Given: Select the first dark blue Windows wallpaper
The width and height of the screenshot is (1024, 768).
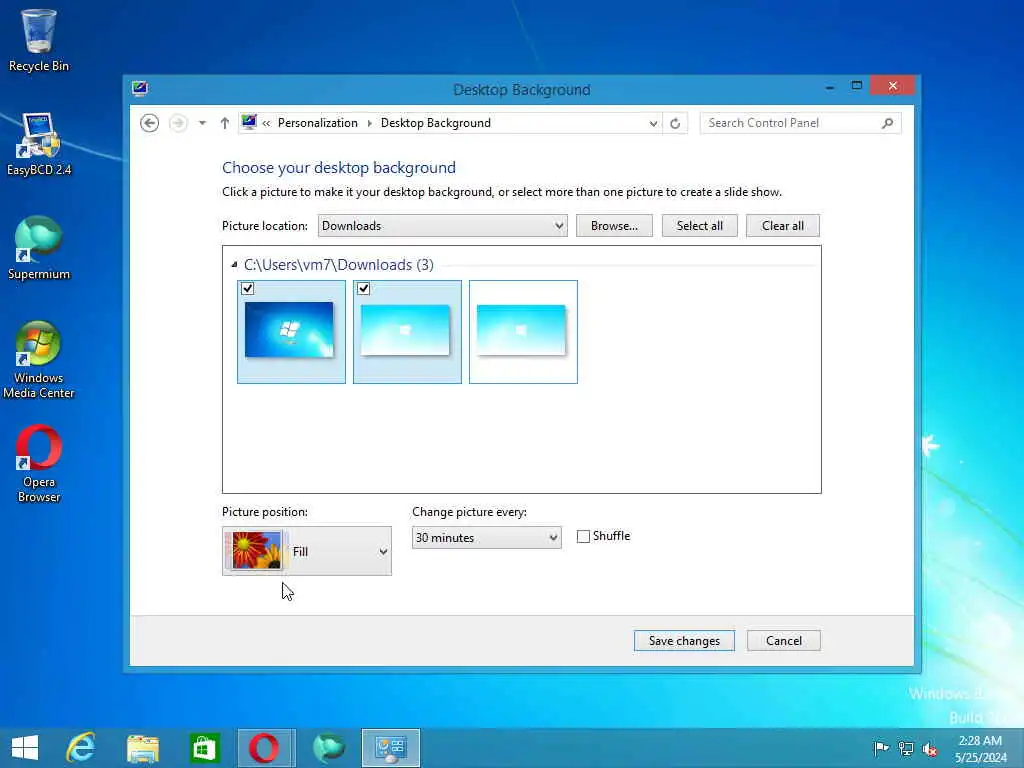Looking at the screenshot, I should [x=289, y=330].
